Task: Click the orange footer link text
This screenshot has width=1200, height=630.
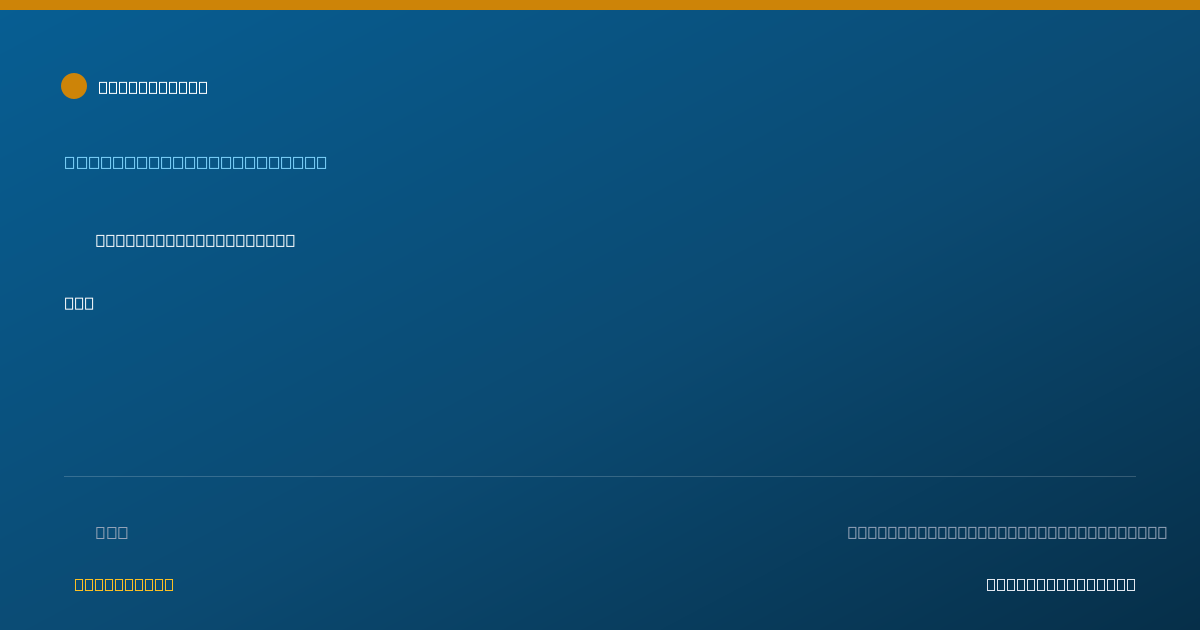Action: [x=124, y=584]
